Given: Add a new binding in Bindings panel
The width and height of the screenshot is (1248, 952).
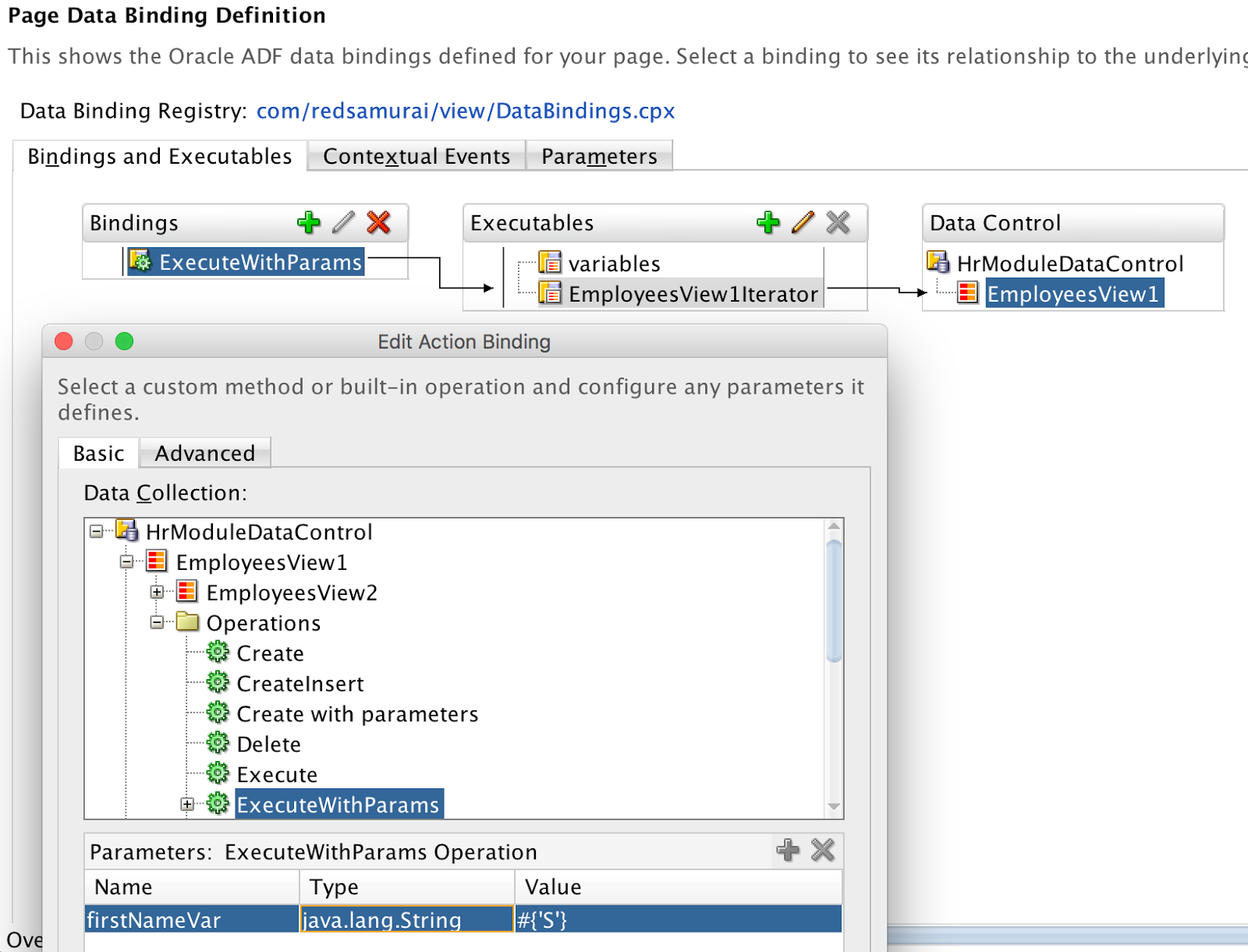Looking at the screenshot, I should (309, 222).
